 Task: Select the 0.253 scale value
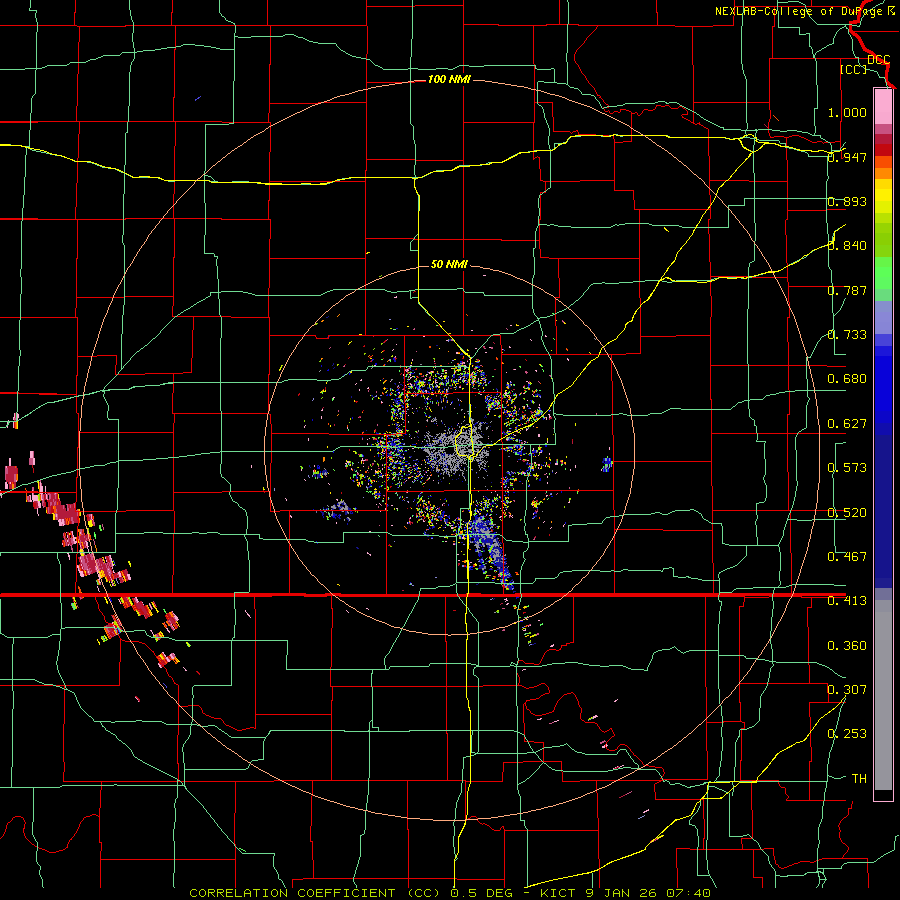(x=847, y=734)
